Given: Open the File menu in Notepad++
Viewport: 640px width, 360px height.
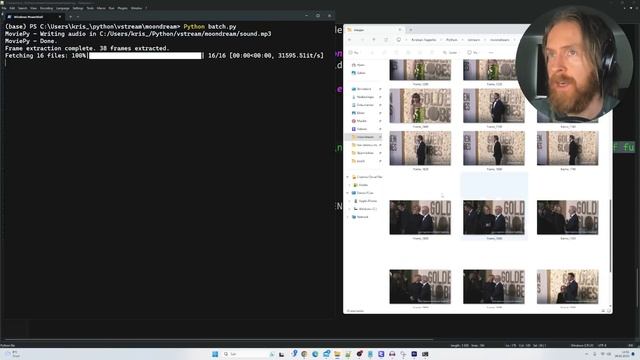Looking at the screenshot, I should click(4, 8).
